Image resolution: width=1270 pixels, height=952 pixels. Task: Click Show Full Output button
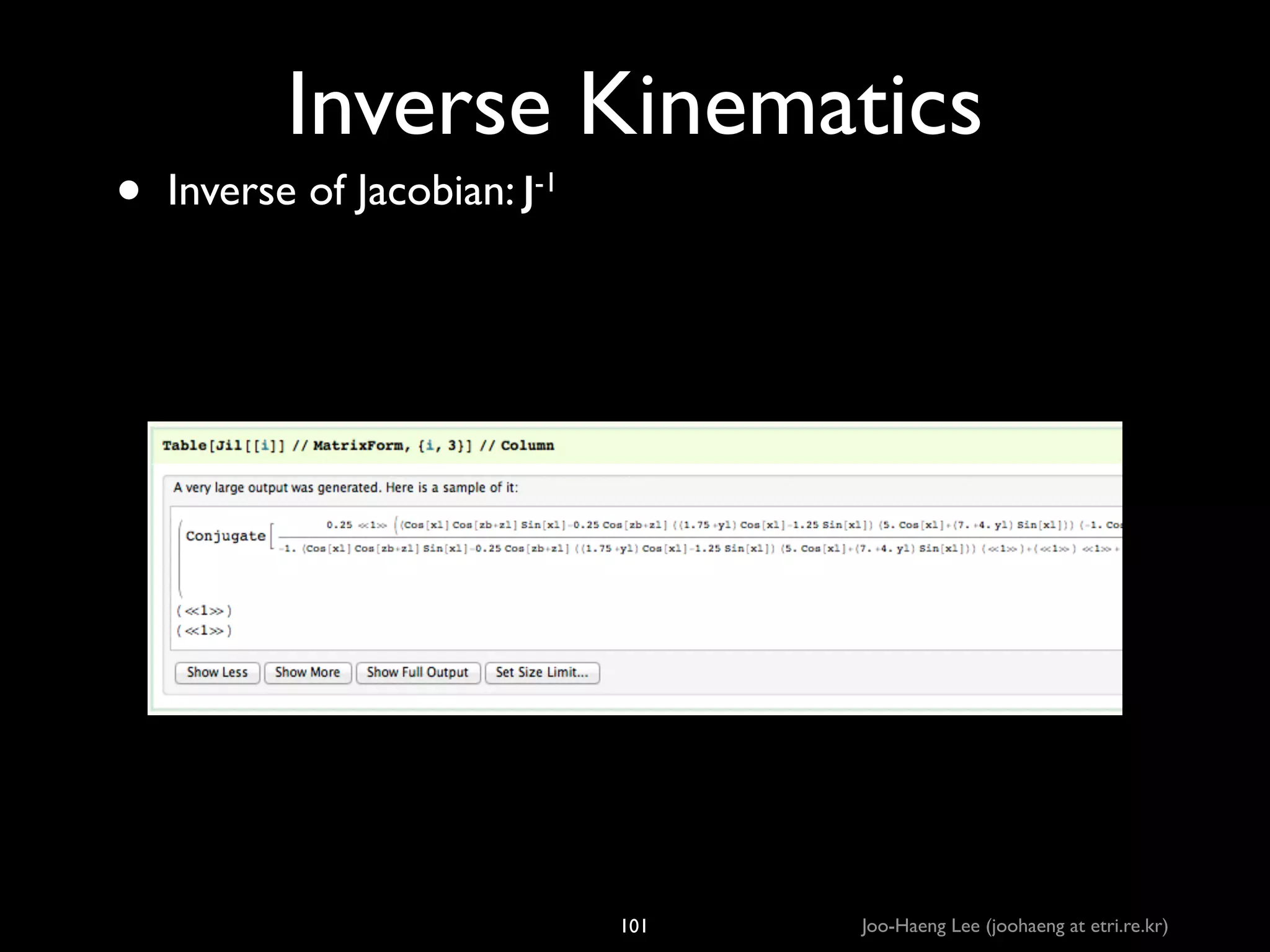pos(418,672)
